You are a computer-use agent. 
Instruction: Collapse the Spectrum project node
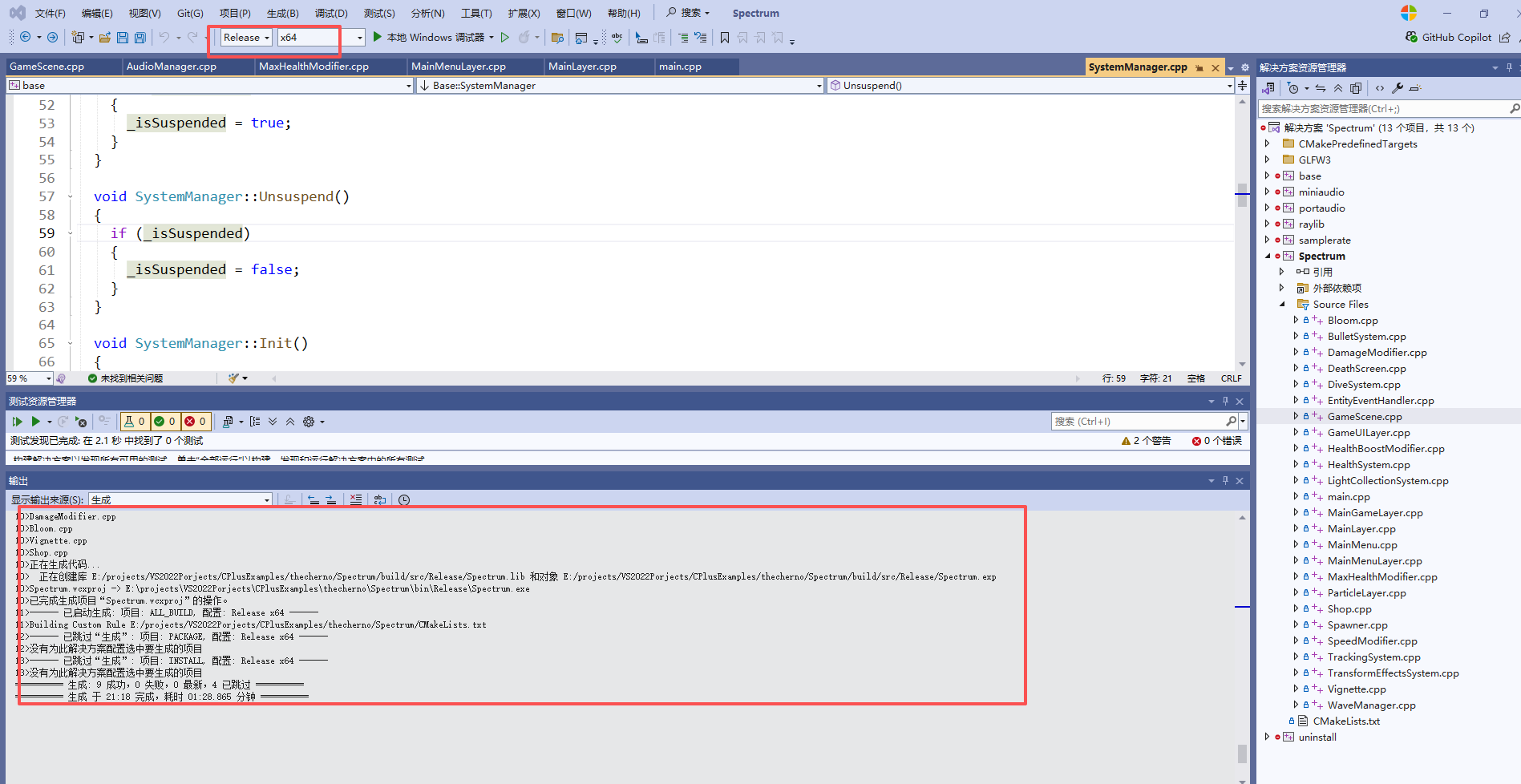pyautogui.click(x=1268, y=256)
